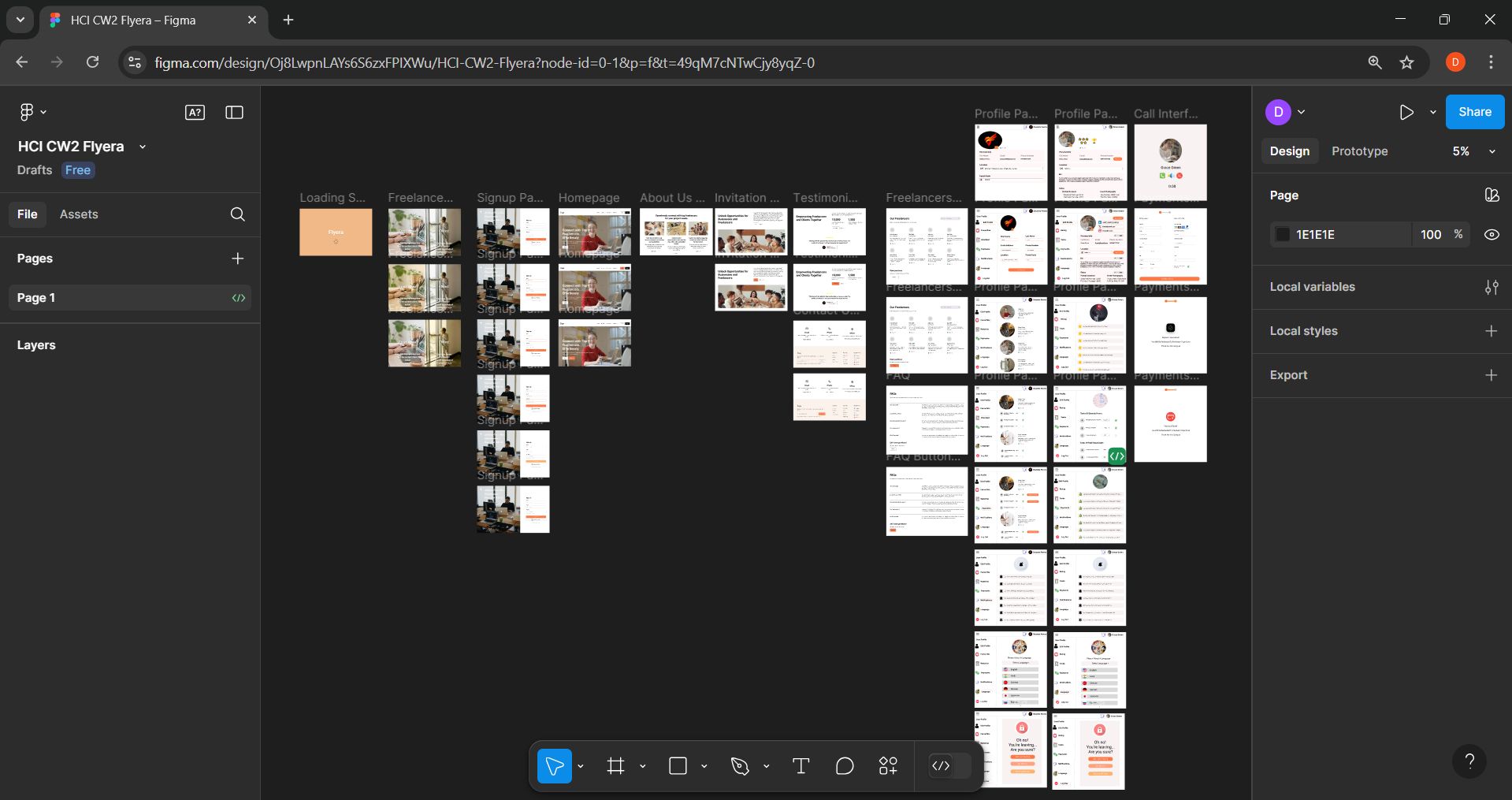Click the Share button

[1474, 112]
